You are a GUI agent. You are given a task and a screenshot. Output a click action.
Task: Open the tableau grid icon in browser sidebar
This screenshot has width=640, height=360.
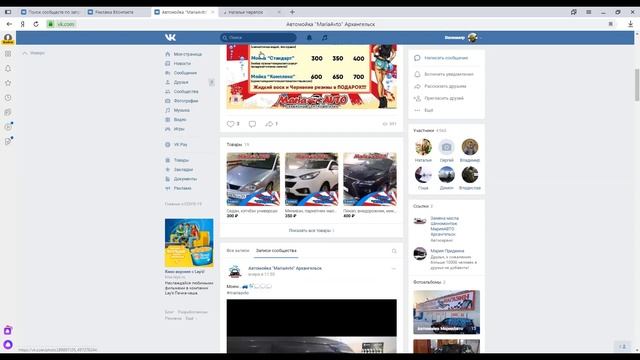tap(8, 53)
